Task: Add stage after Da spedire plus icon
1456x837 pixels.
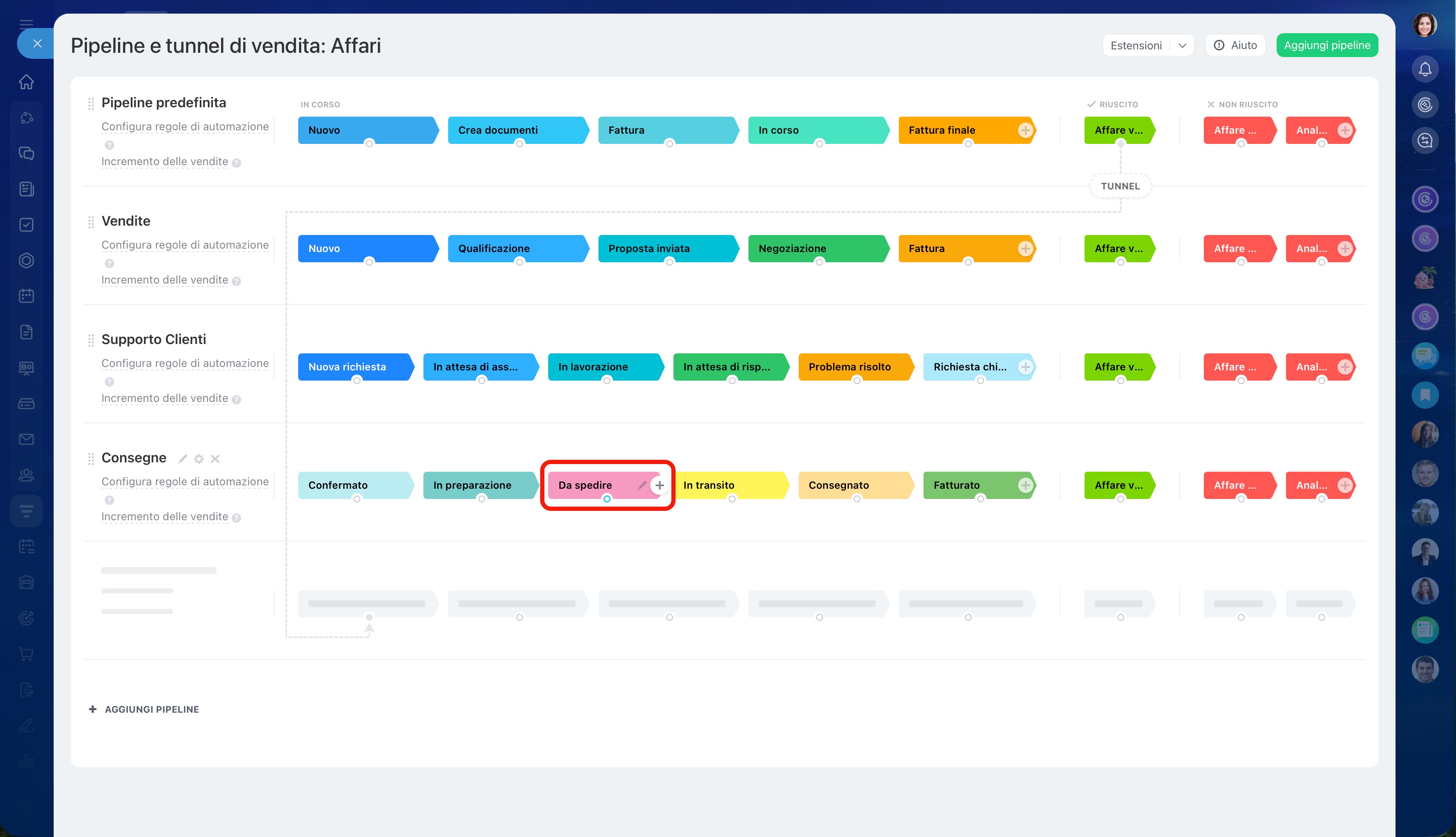Action: tap(659, 485)
